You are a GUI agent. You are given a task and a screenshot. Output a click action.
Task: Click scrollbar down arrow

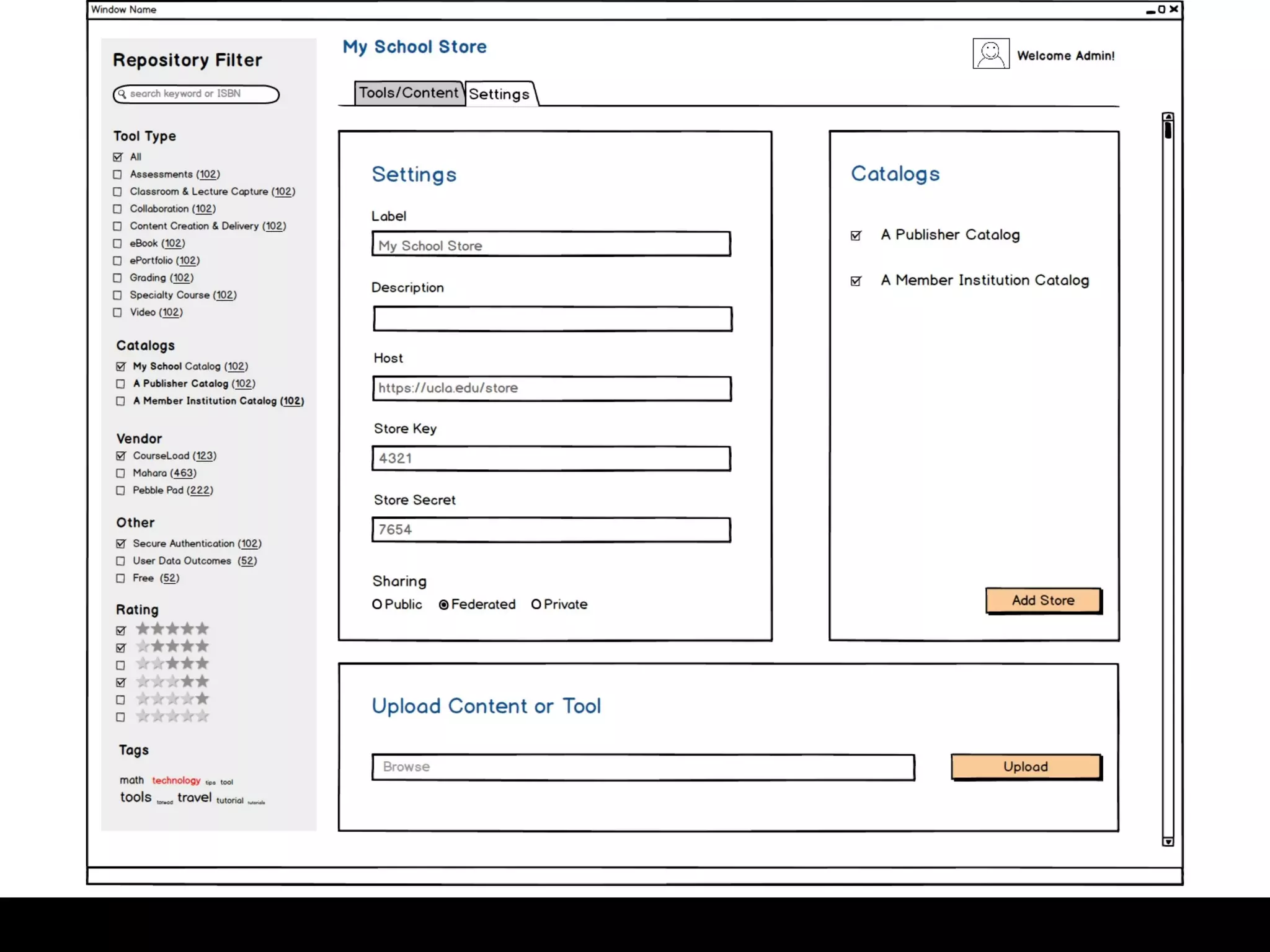1168,841
